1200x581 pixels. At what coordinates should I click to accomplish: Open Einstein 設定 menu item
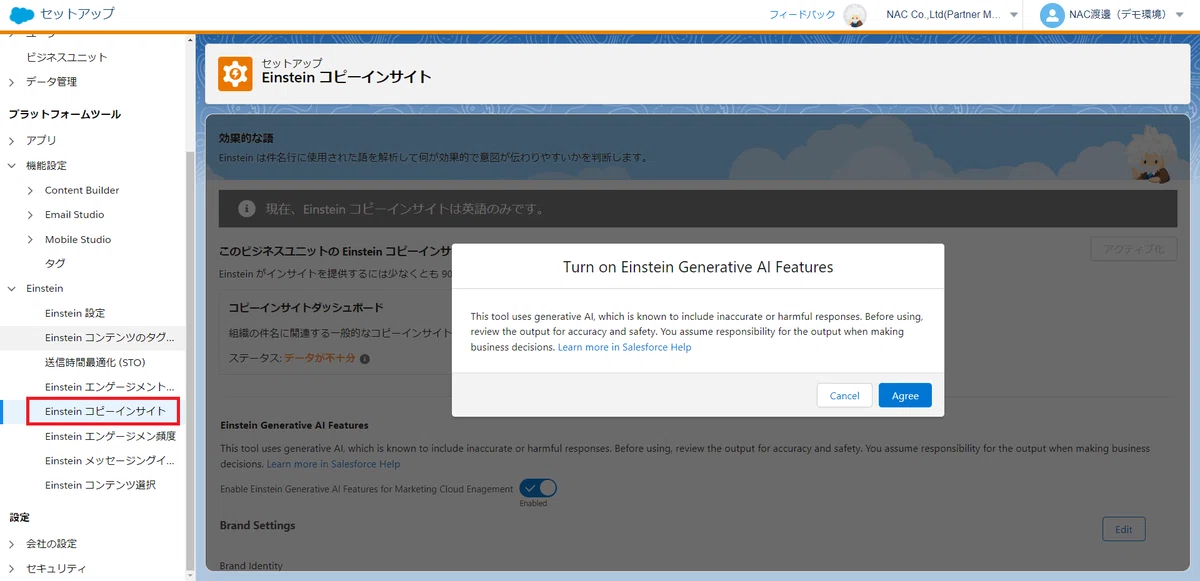tap(75, 313)
